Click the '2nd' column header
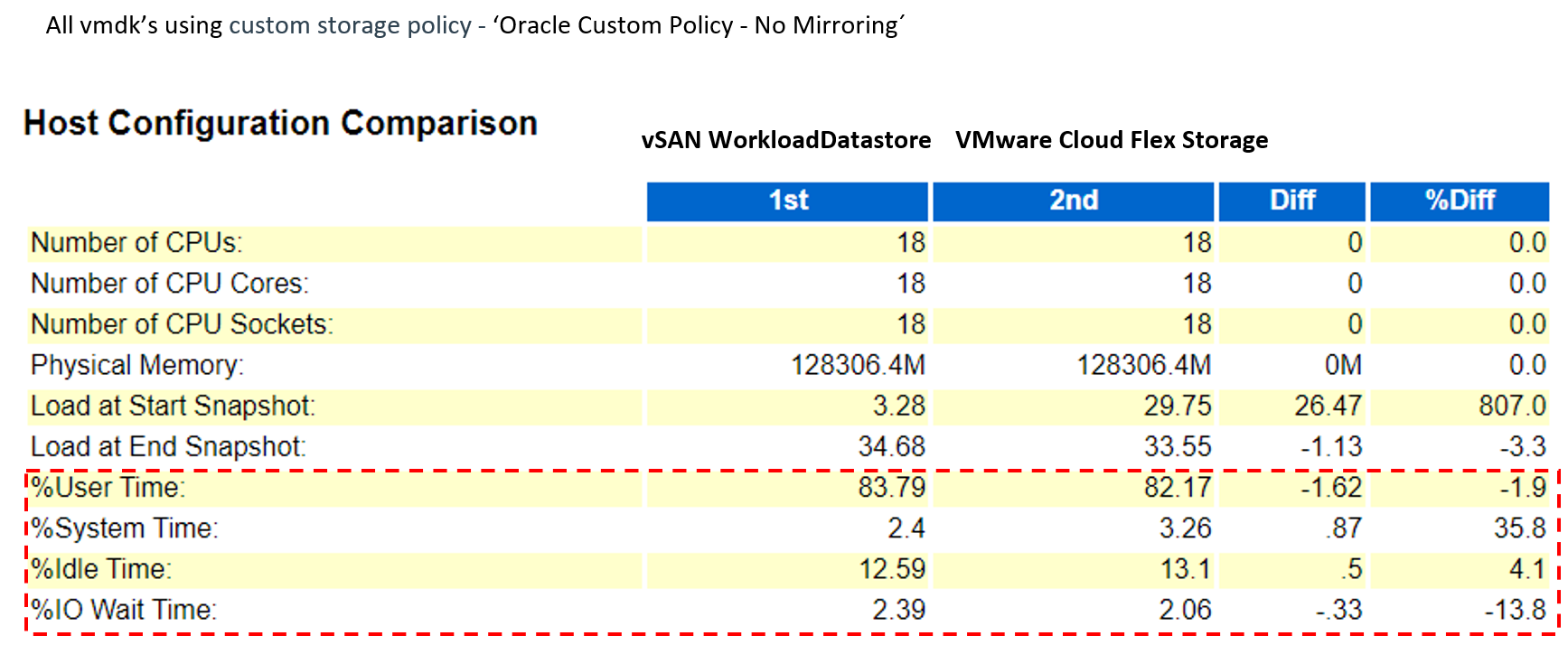Screen dimensions: 1568x645 pyautogui.click(x=1073, y=201)
